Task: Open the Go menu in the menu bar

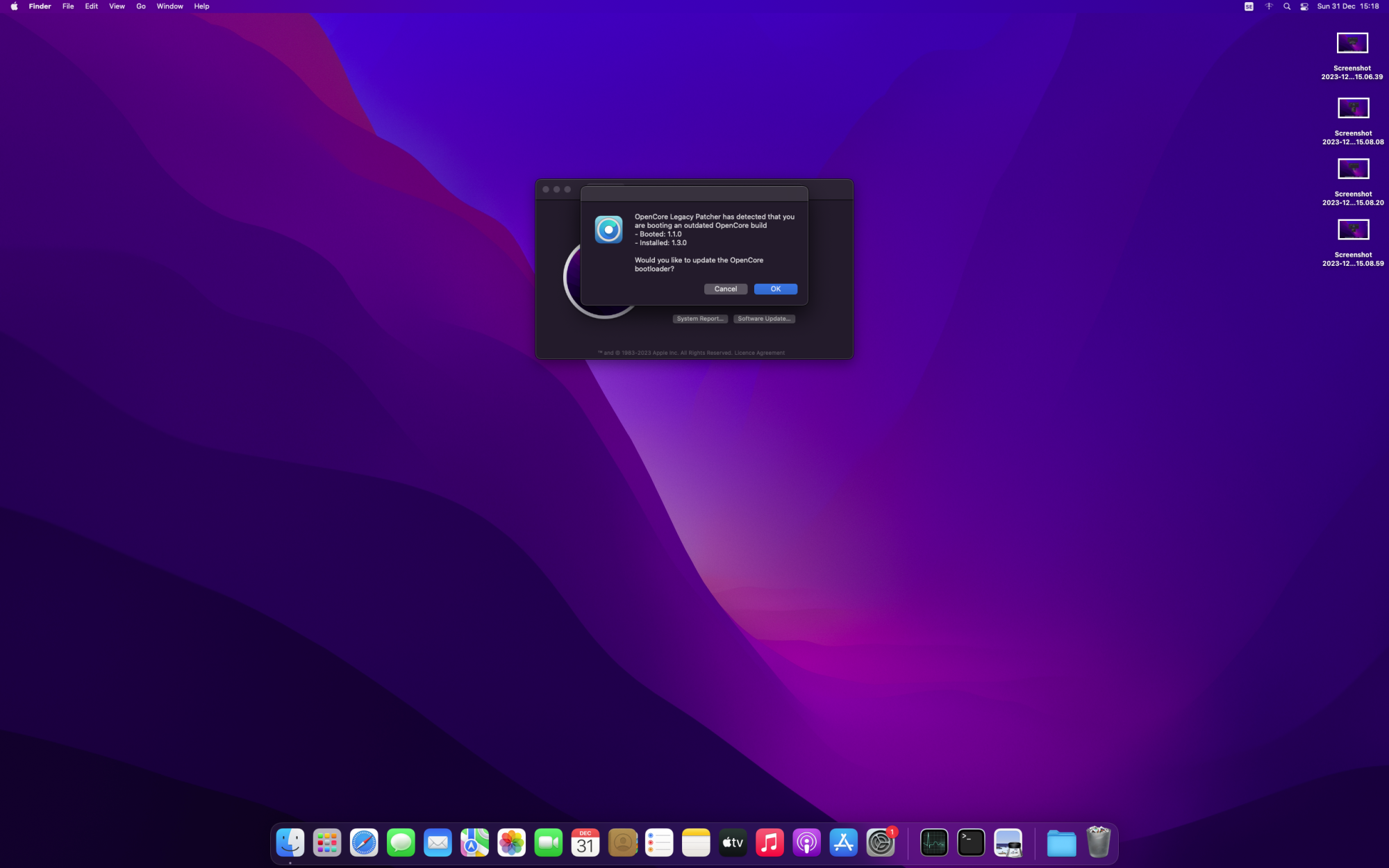Action: (x=140, y=6)
